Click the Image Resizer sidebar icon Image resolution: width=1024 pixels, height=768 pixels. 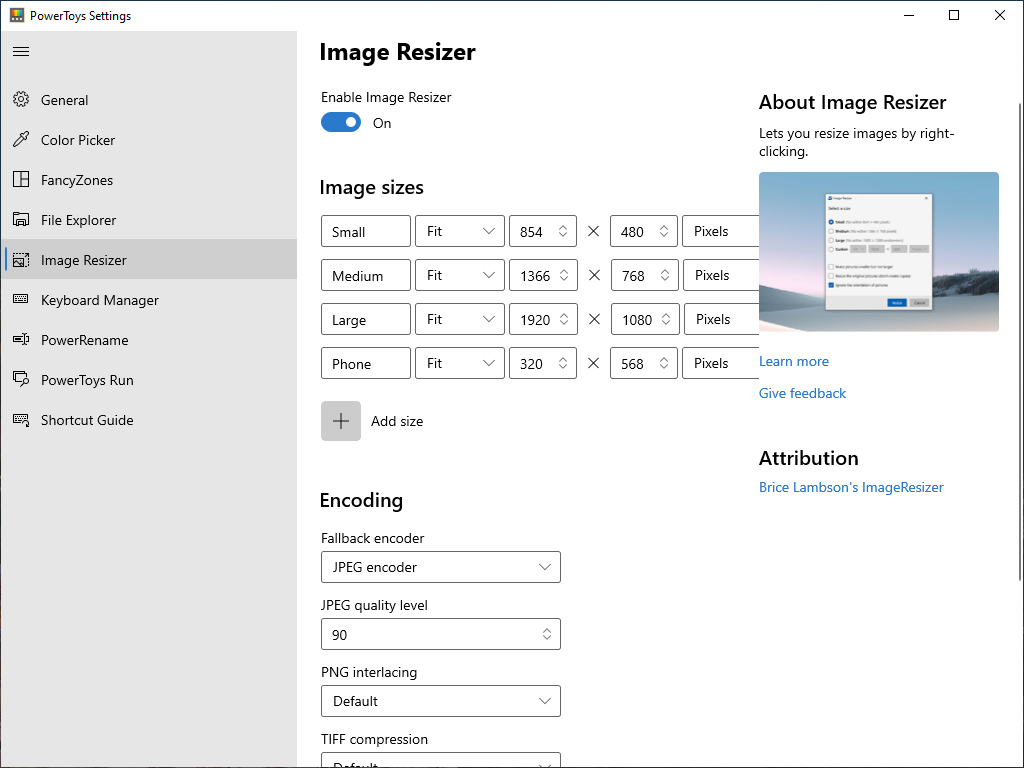pyautogui.click(x=21, y=260)
